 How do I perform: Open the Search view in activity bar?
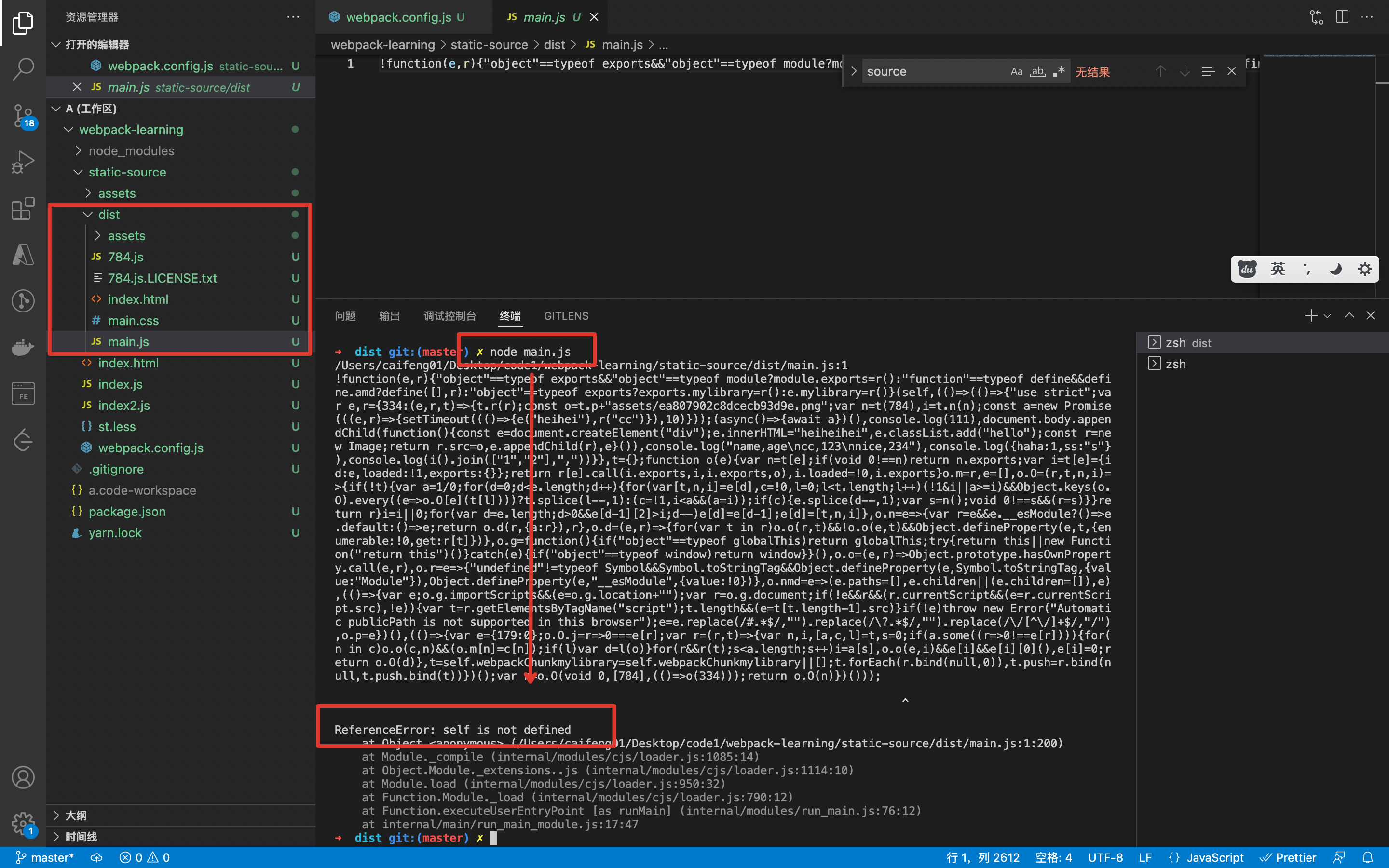23,69
